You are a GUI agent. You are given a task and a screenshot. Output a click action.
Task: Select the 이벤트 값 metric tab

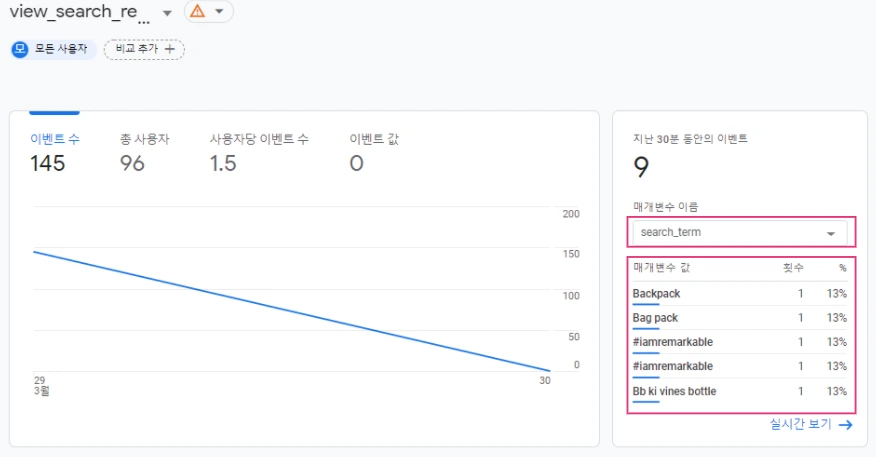click(x=374, y=153)
